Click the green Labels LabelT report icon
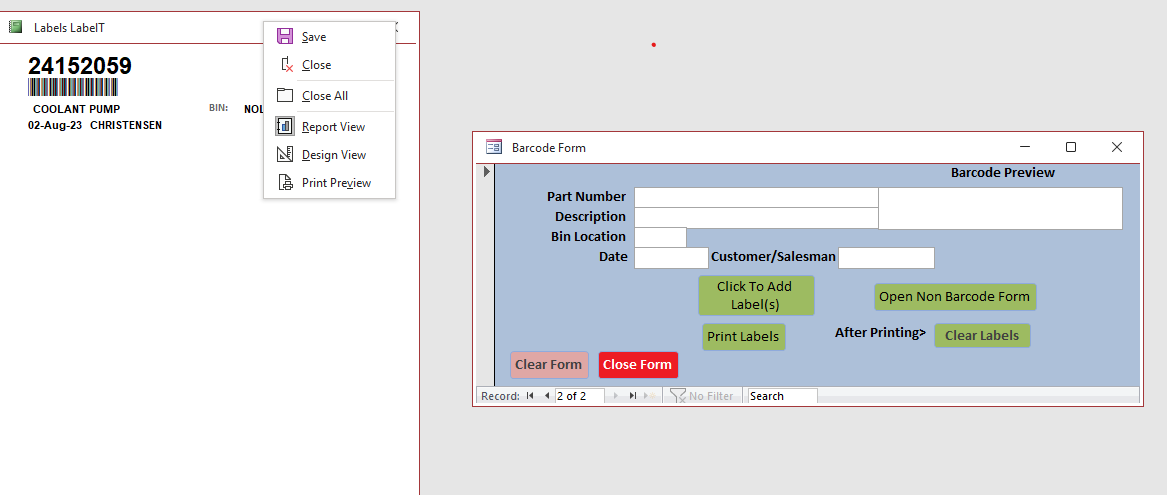 [x=15, y=27]
